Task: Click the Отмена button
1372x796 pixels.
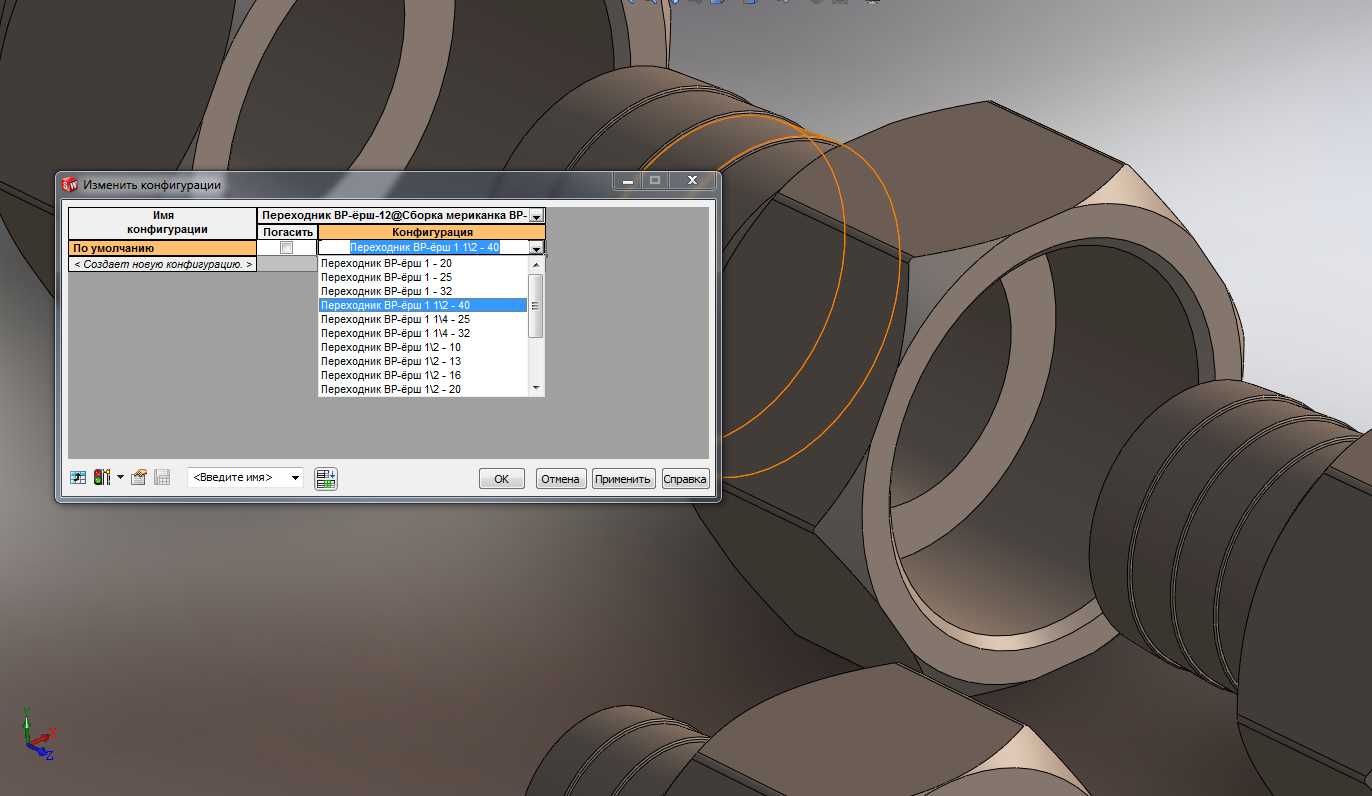Action: 561,479
